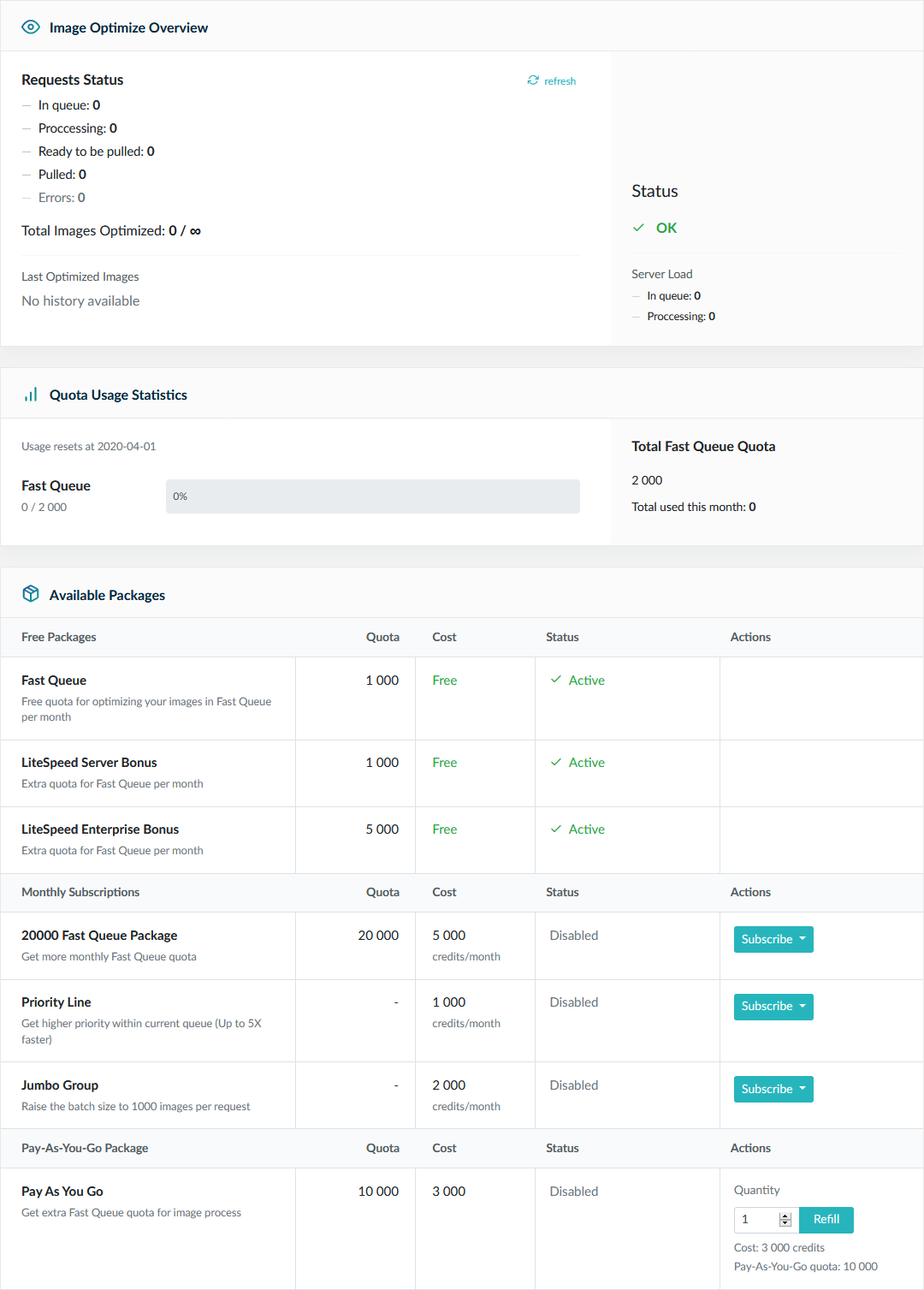
Task: Click 'Cost: 3 000 credits' text
Action: tap(779, 1247)
